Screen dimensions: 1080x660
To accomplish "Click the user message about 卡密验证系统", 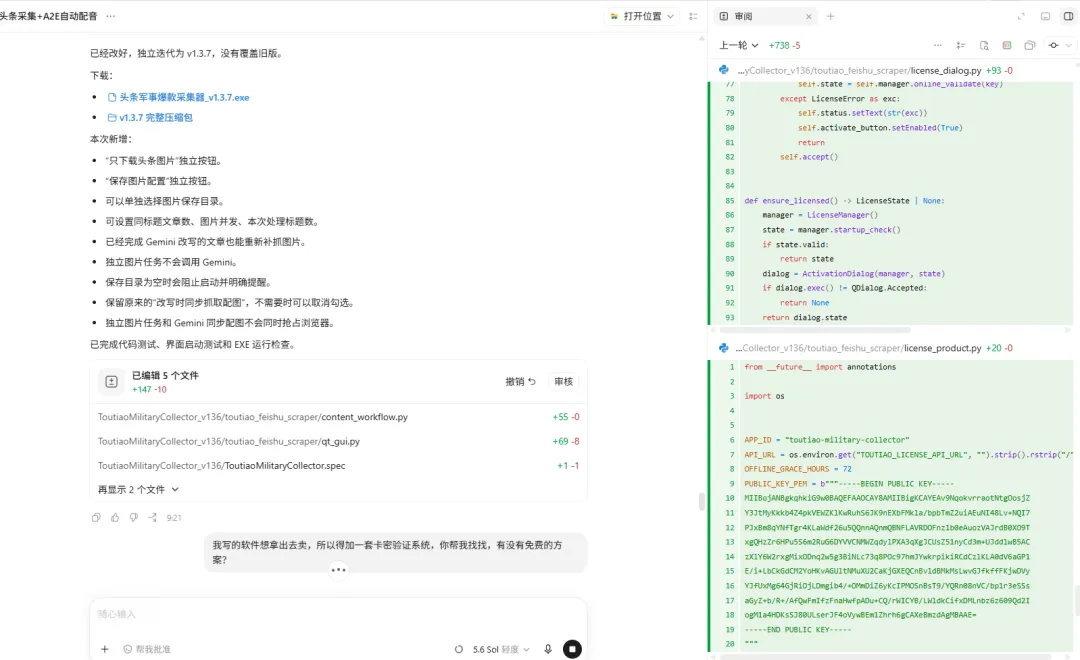I will [x=395, y=552].
